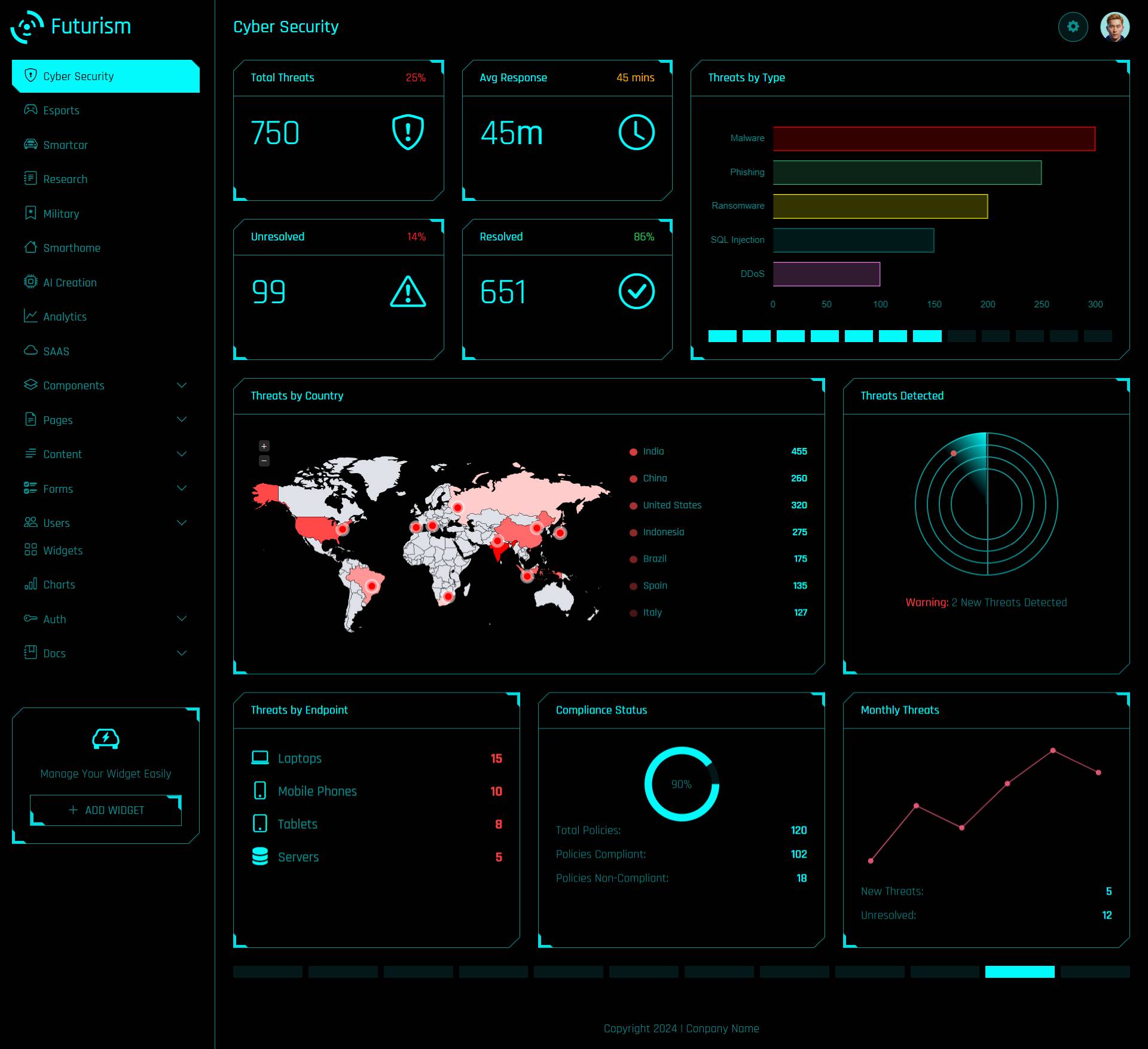Expand the Pages navigation section
The width and height of the screenshot is (1148, 1049).
click(x=104, y=420)
